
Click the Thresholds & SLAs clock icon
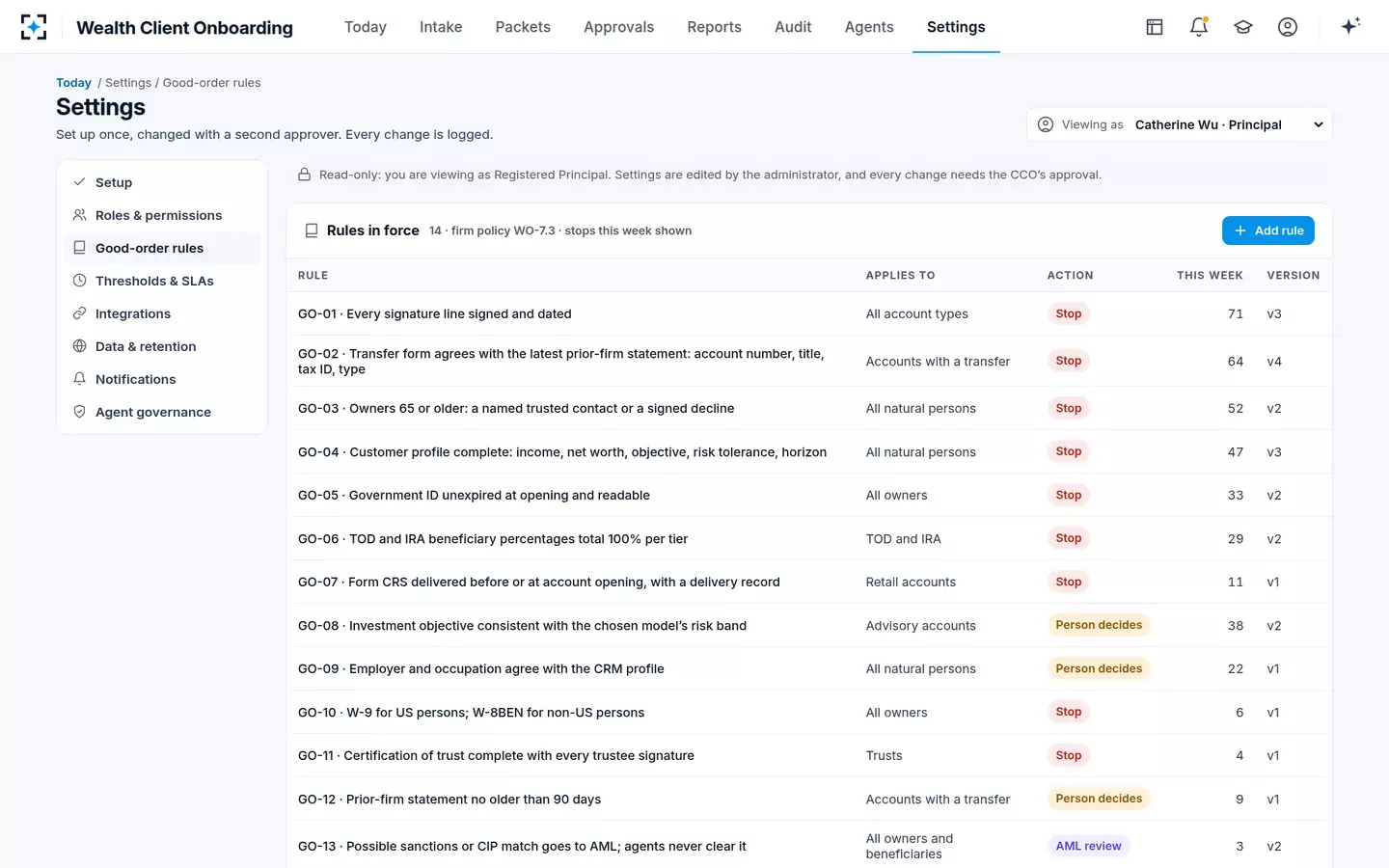(80, 281)
